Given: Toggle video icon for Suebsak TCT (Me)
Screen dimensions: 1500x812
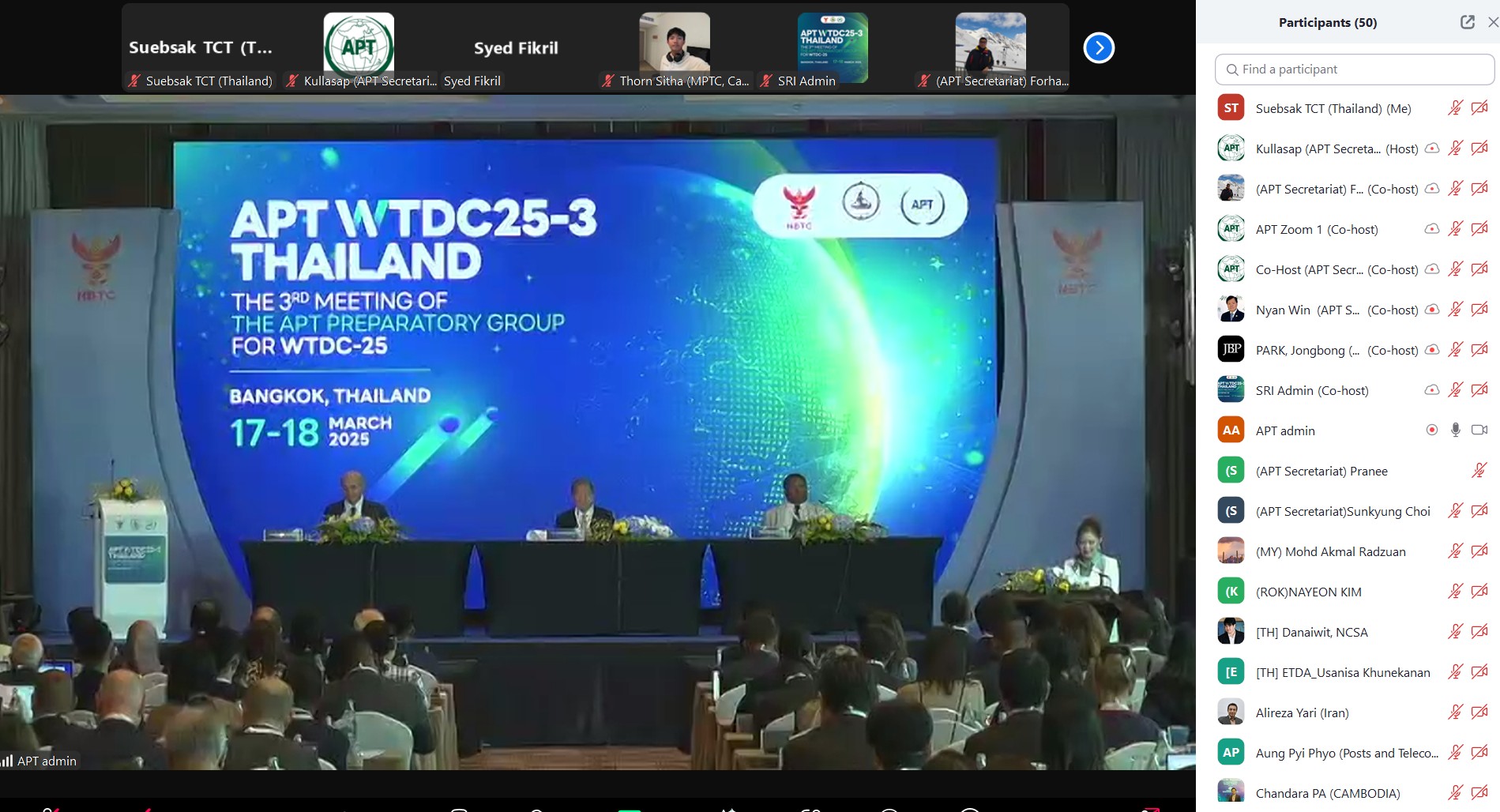Looking at the screenshot, I should tap(1479, 108).
